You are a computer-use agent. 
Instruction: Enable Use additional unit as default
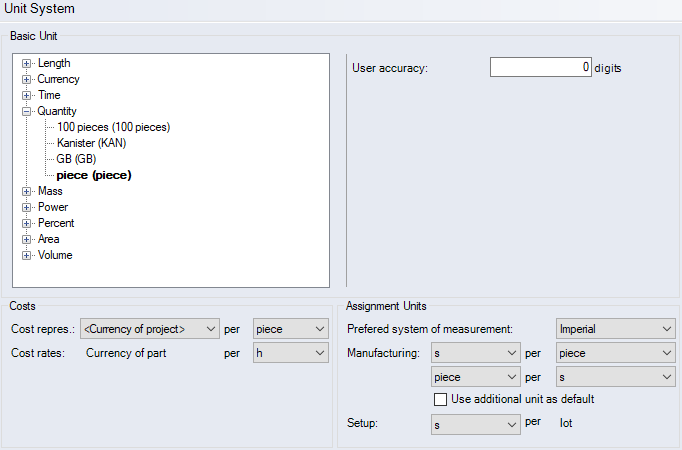(440, 399)
